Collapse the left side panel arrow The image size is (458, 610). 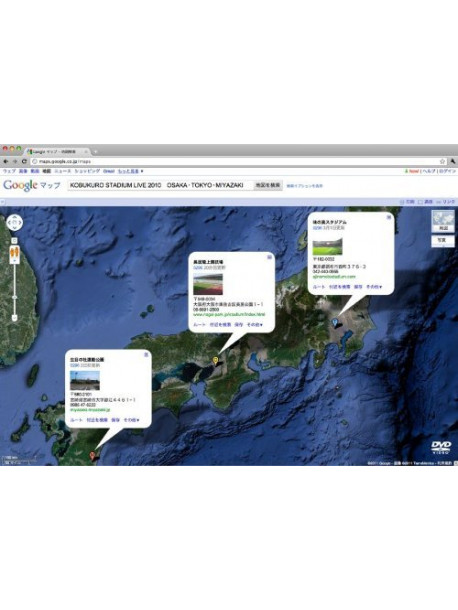[2, 202]
